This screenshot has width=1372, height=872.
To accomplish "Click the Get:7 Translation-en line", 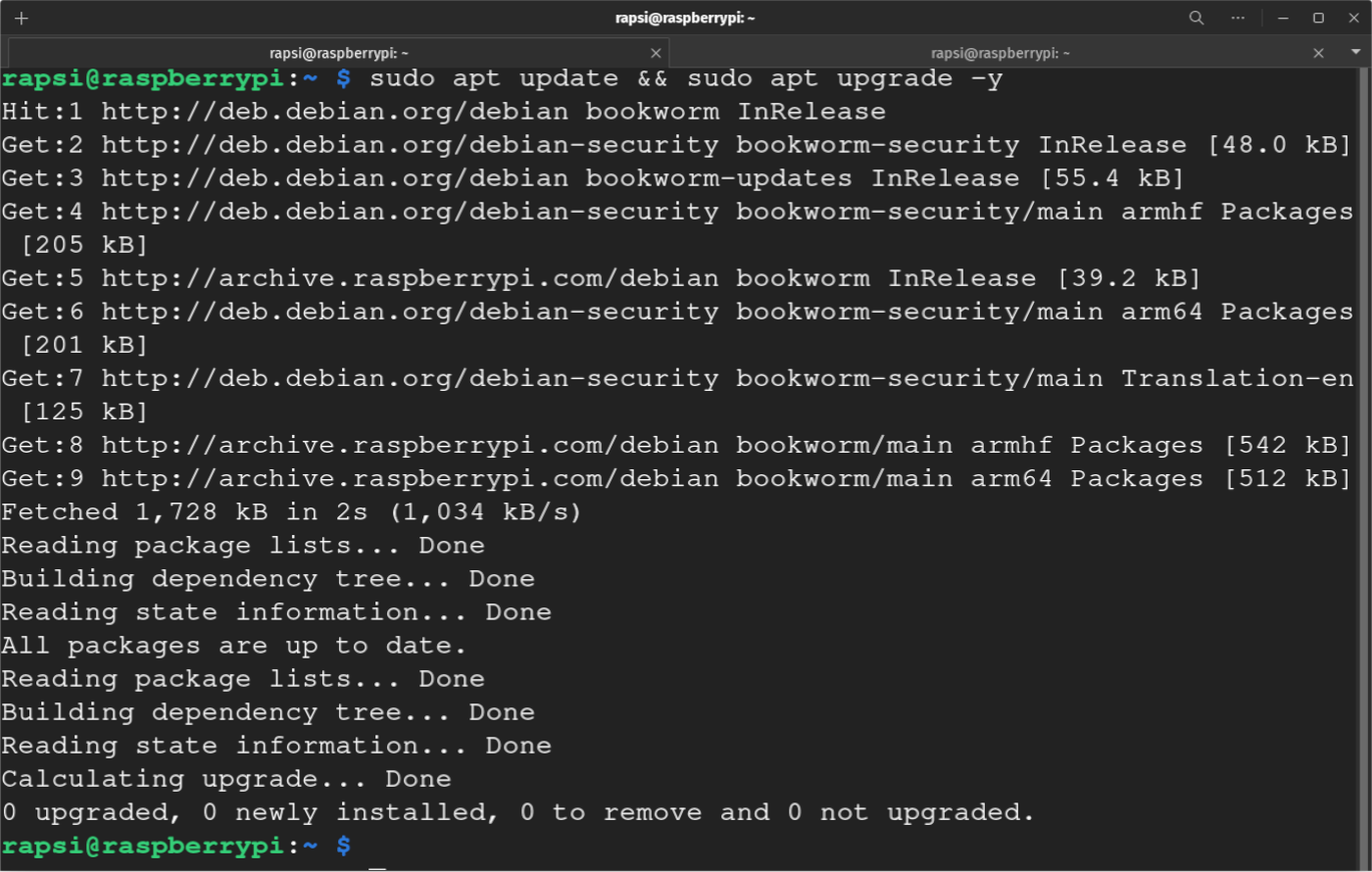I will click(677, 378).
